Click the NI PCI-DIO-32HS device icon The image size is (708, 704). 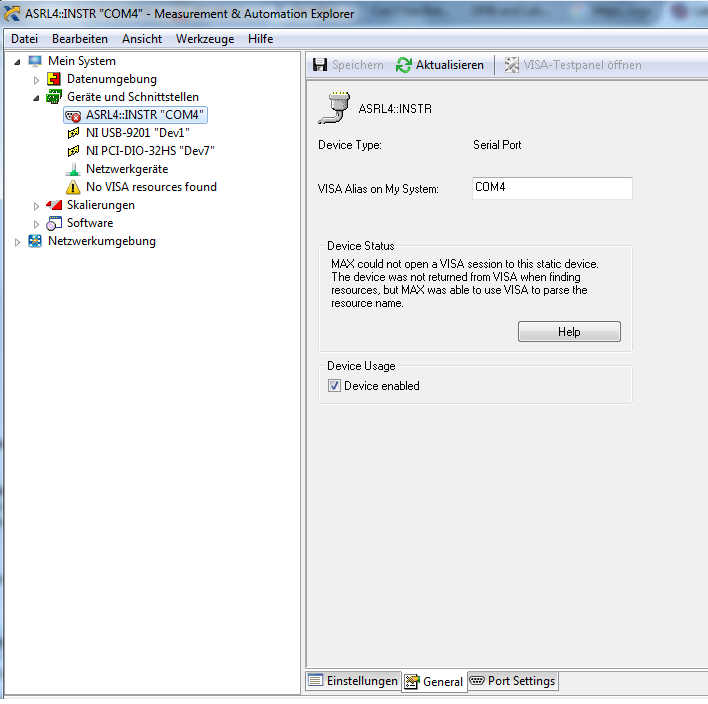click(73, 151)
